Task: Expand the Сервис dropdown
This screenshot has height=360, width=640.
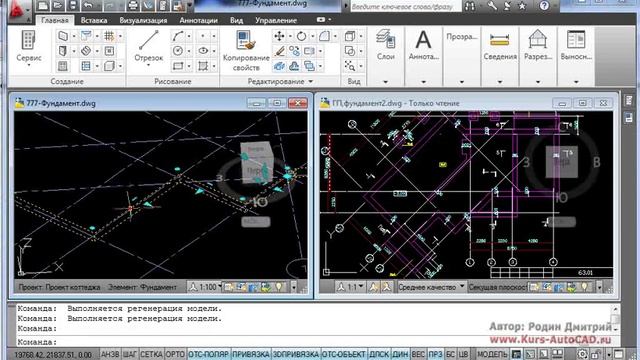Action: click(29, 64)
